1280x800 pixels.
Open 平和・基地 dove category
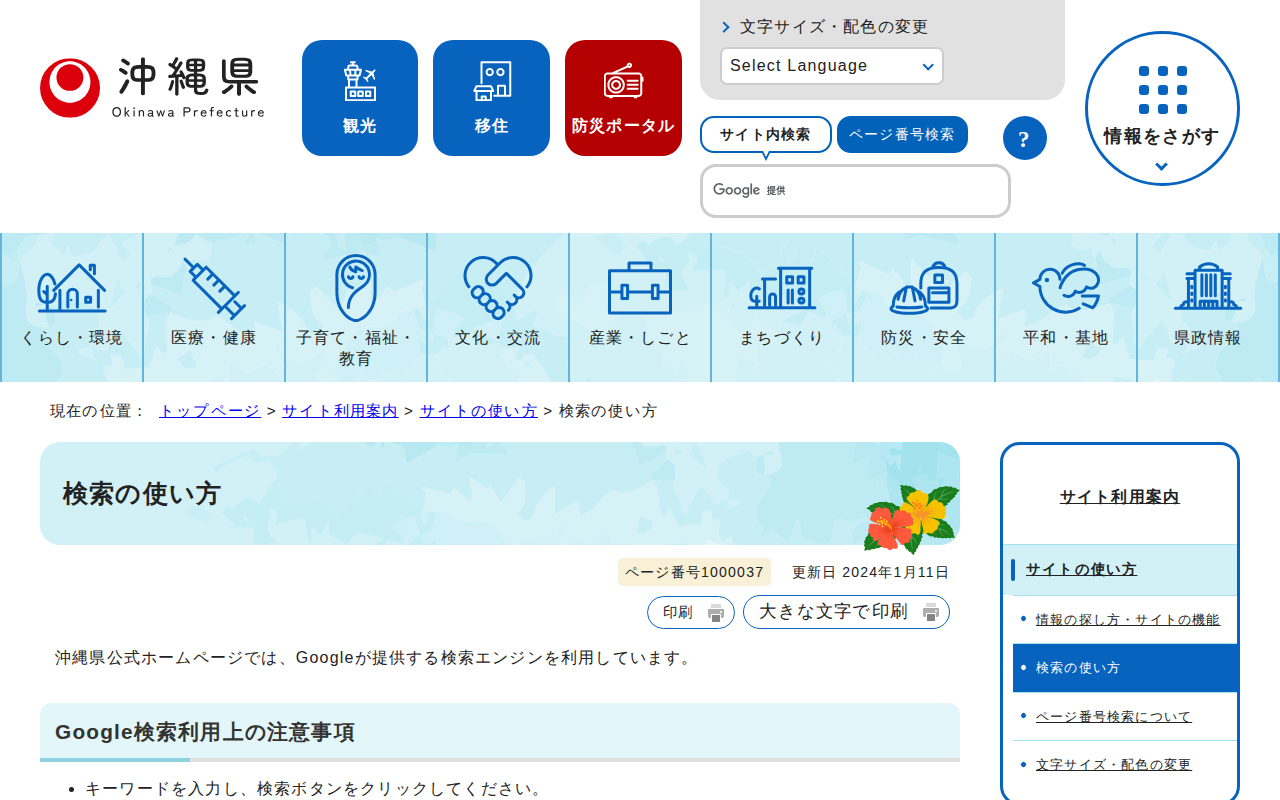(x=1066, y=308)
